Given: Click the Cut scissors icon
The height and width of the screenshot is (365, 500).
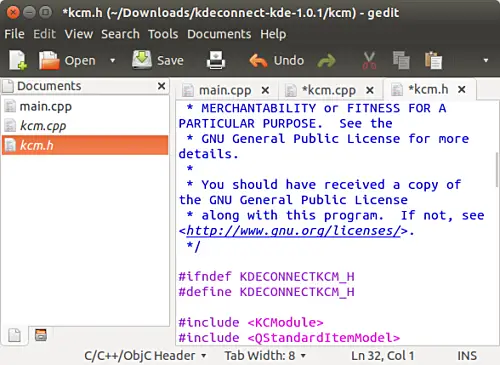Looking at the screenshot, I should coord(369,61).
